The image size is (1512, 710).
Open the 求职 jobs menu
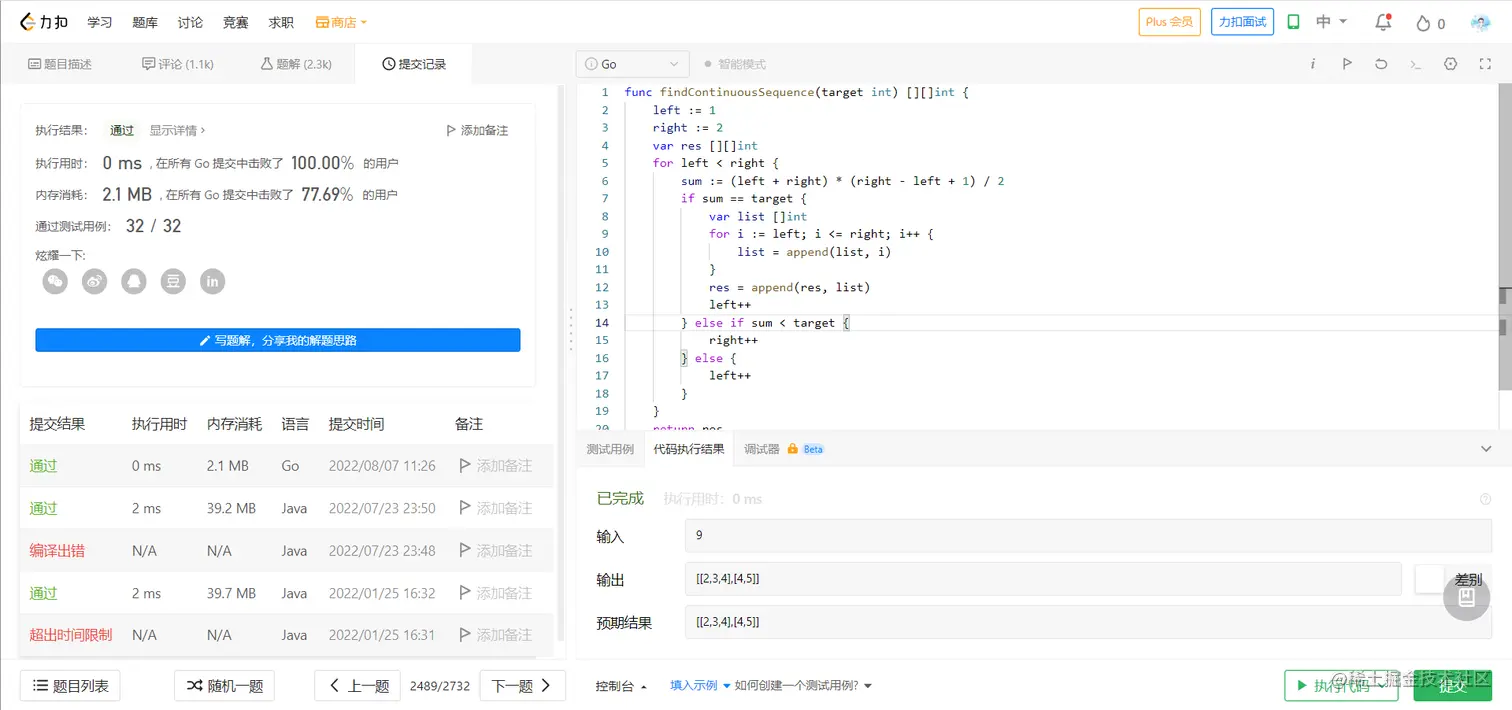(281, 22)
